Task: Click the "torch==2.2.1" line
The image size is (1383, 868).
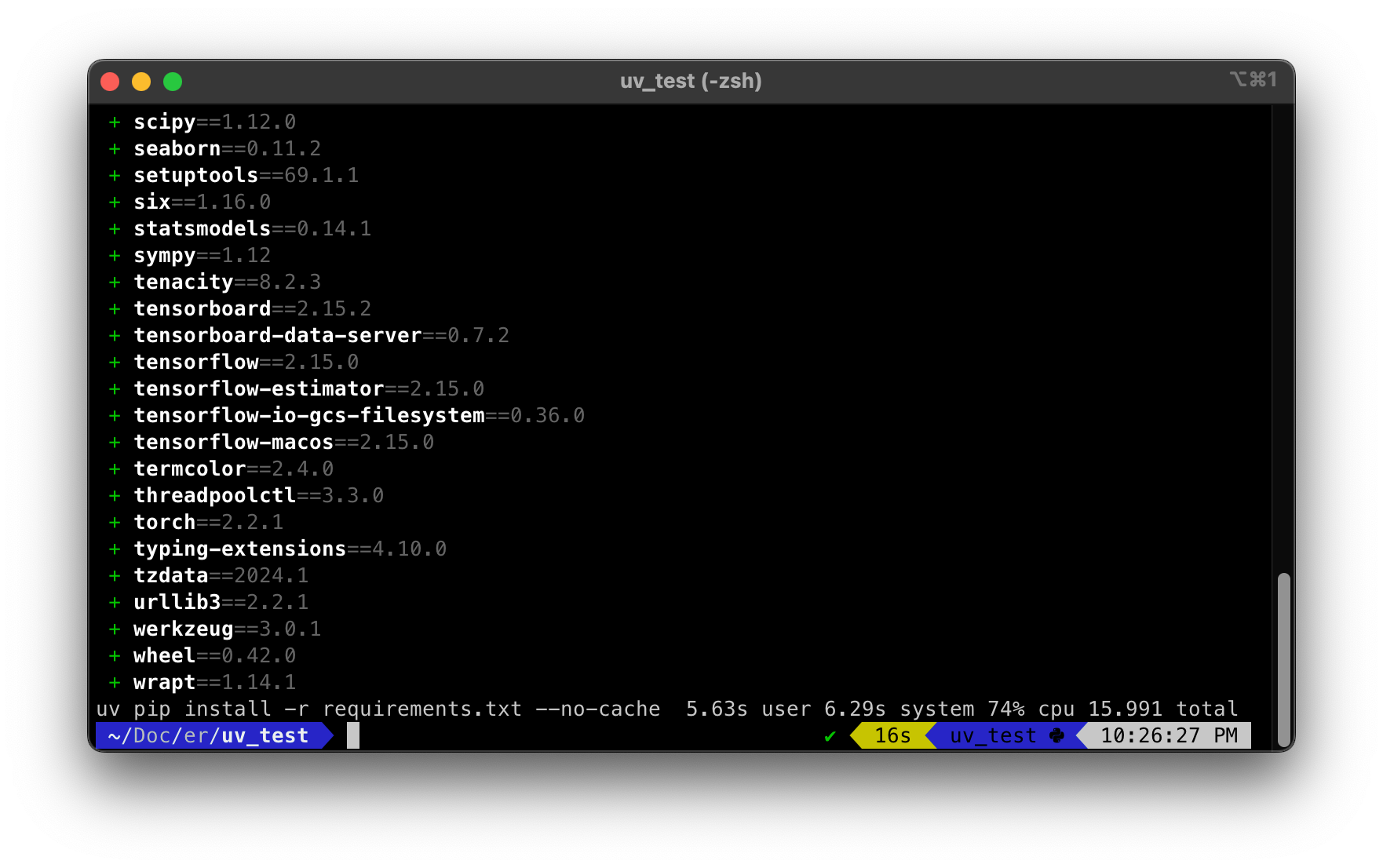Action: [x=196, y=522]
